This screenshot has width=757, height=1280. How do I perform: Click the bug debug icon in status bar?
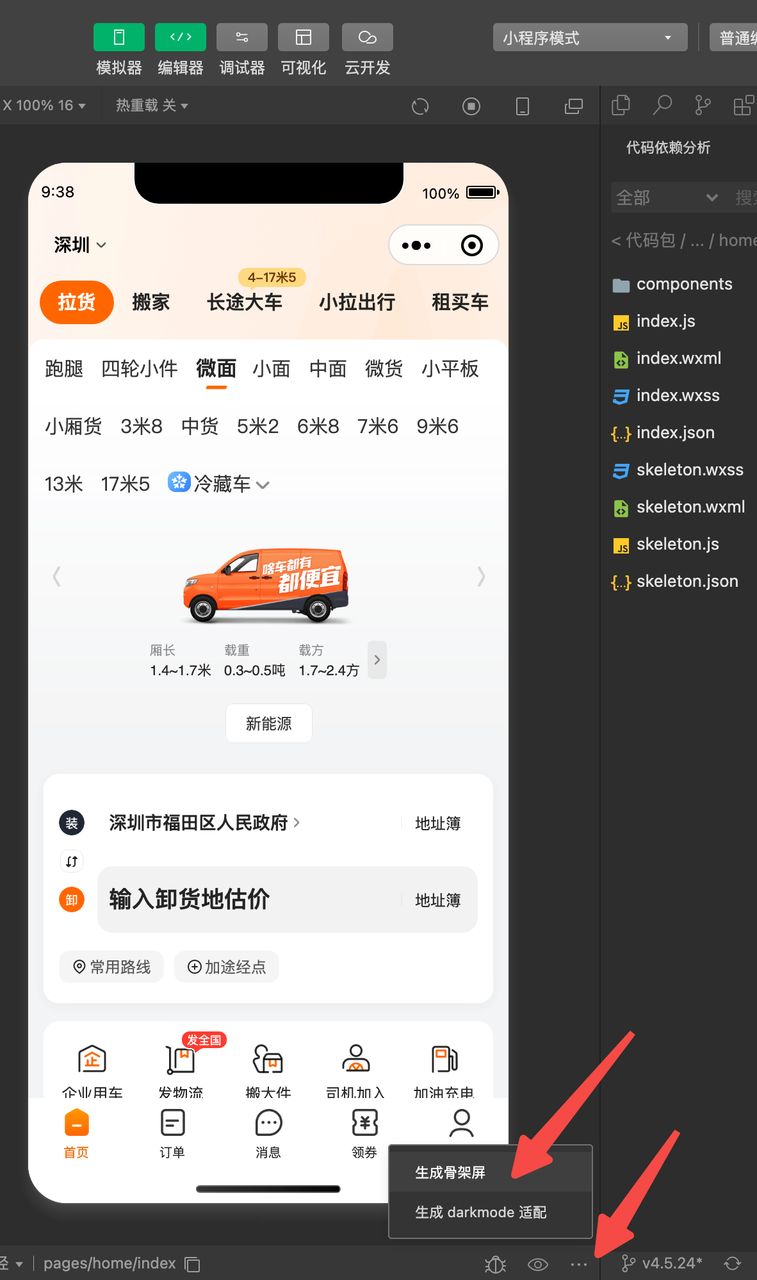pos(495,1264)
